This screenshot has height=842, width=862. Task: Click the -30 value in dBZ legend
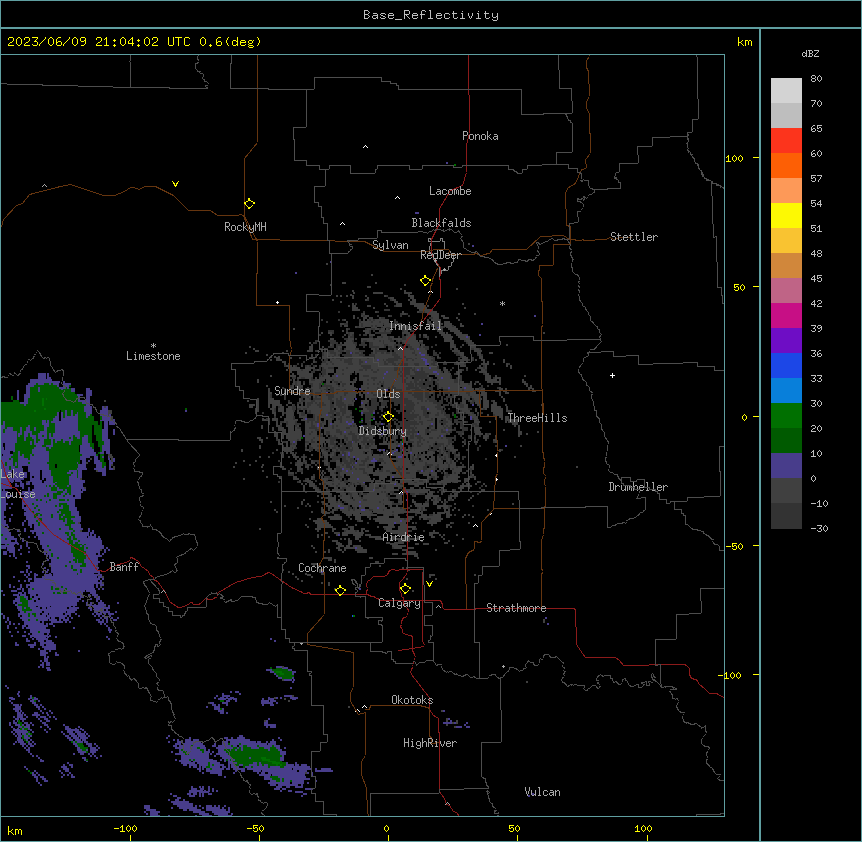tap(819, 528)
